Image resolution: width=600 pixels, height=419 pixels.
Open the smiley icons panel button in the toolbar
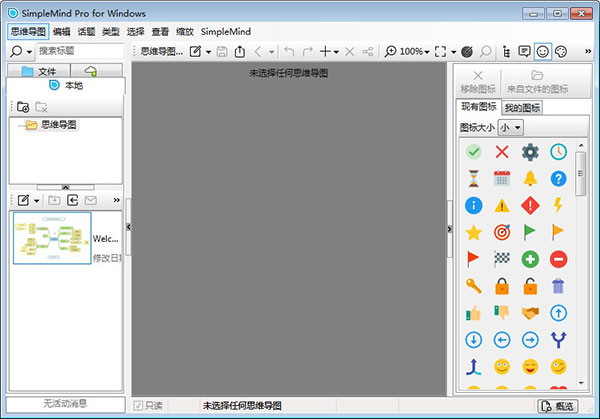[543, 51]
